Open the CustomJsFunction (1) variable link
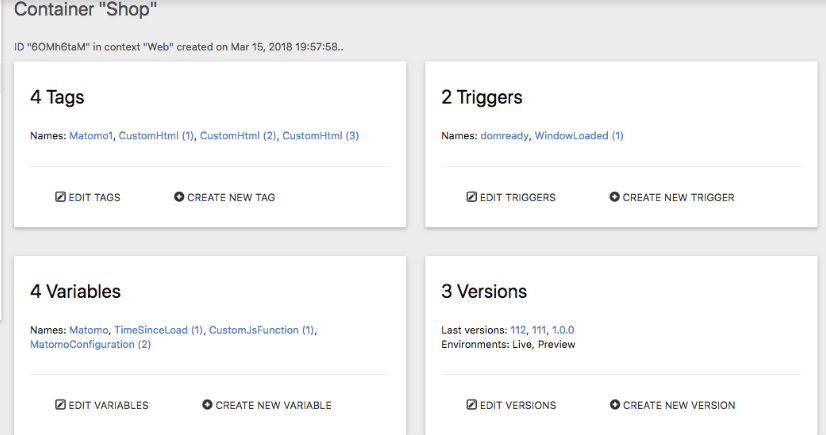This screenshot has height=435, width=826. click(262, 330)
